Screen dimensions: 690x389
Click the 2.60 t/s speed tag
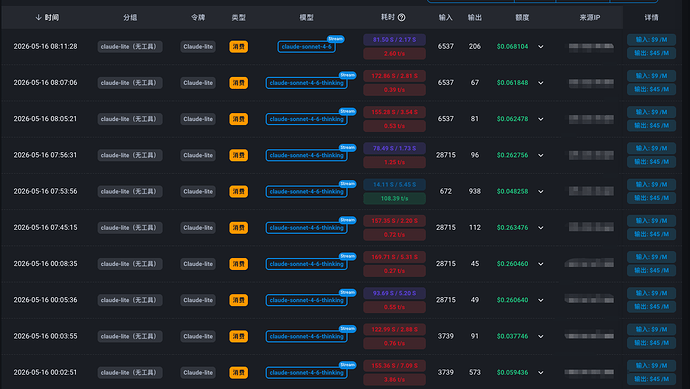click(x=394, y=54)
